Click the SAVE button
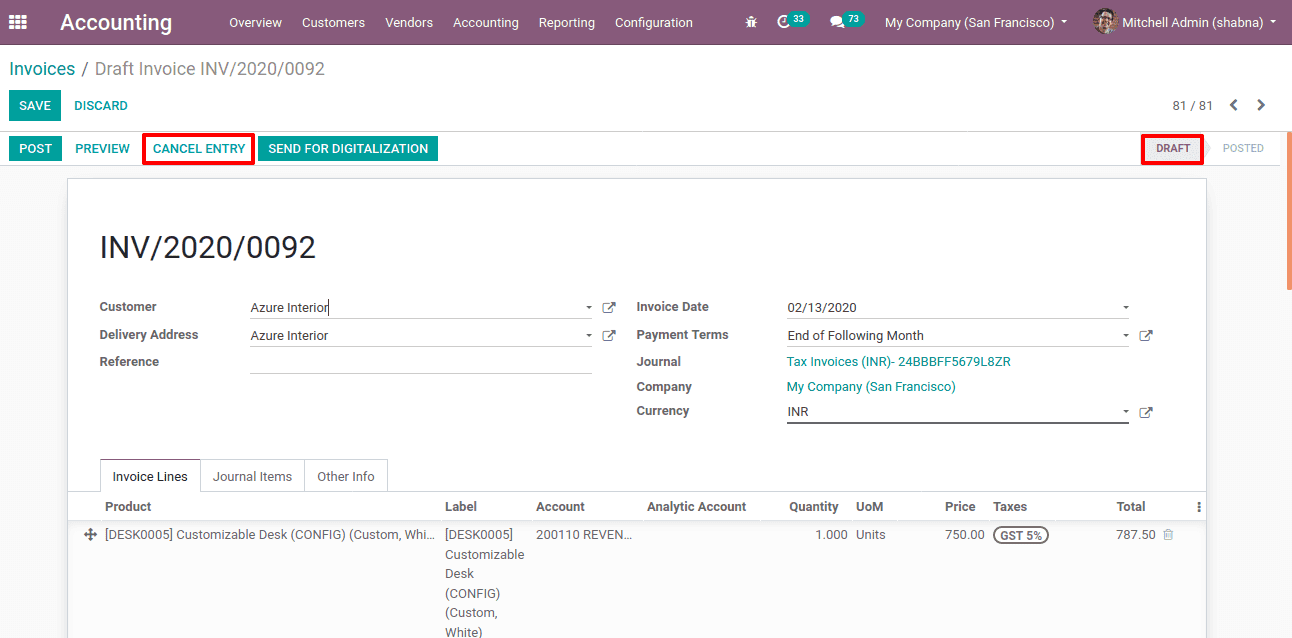This screenshot has width=1292, height=638. click(x=35, y=105)
